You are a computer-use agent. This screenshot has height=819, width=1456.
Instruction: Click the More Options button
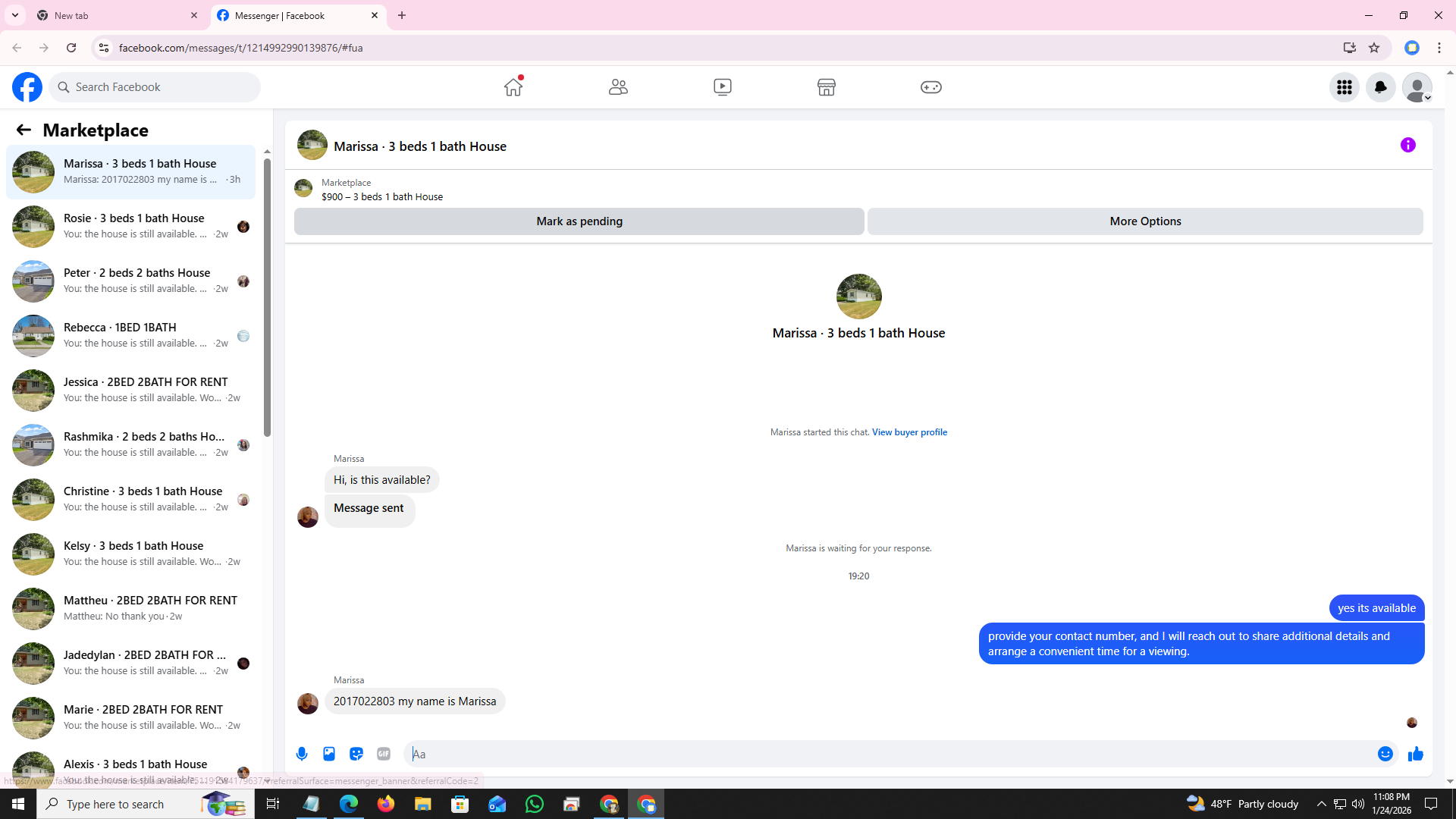(x=1145, y=221)
